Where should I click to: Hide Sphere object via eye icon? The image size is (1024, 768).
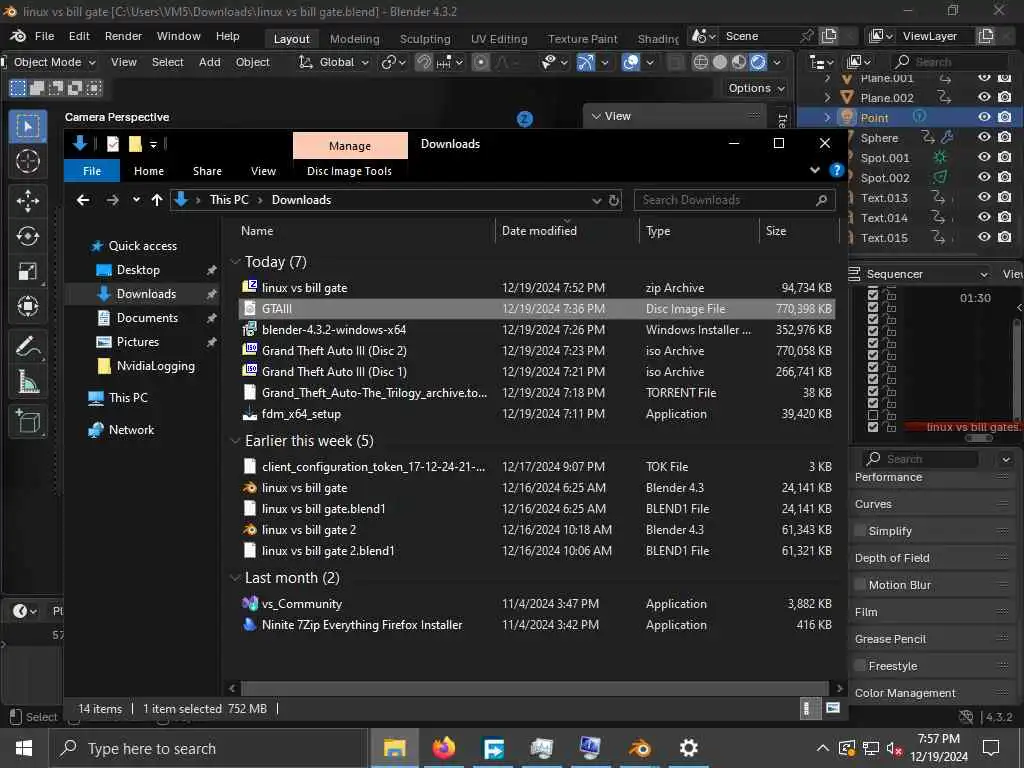tap(984, 137)
